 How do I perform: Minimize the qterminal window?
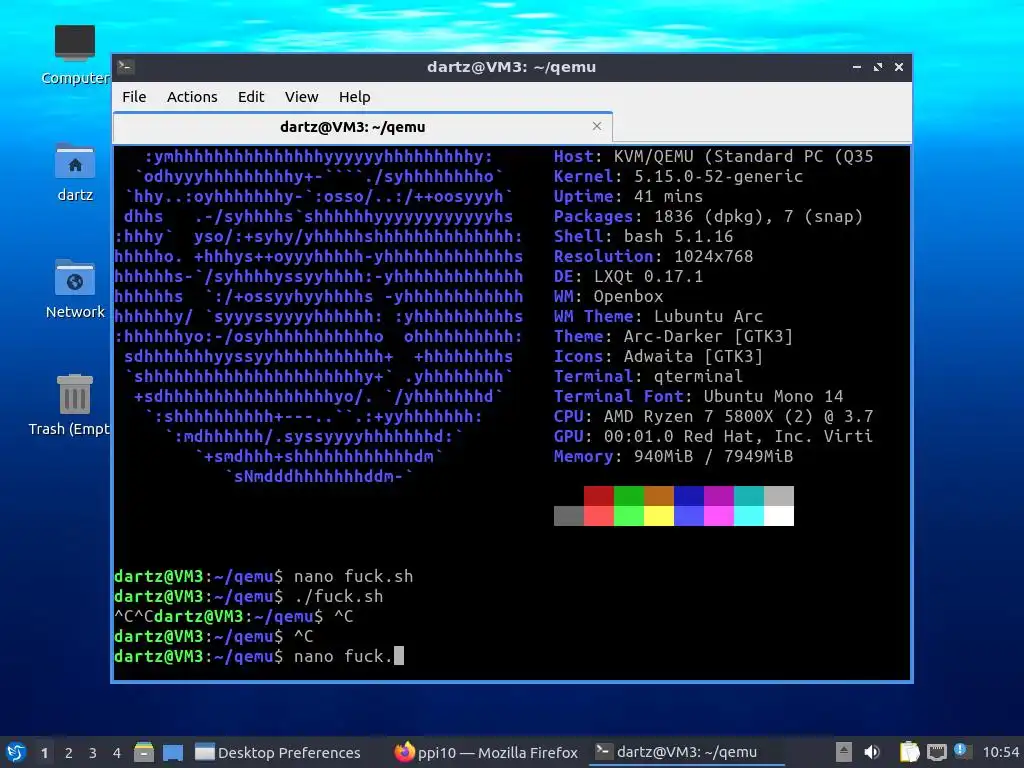point(857,67)
